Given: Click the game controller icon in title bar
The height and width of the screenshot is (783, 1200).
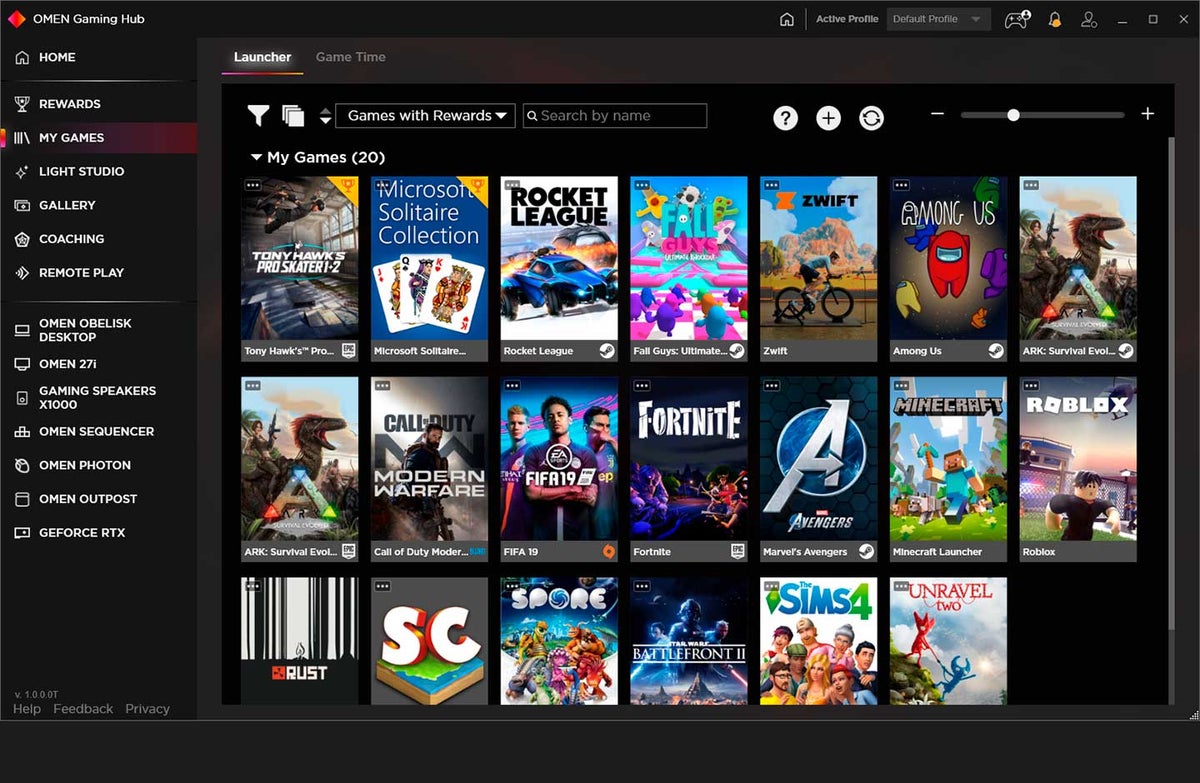Looking at the screenshot, I should [x=1016, y=19].
